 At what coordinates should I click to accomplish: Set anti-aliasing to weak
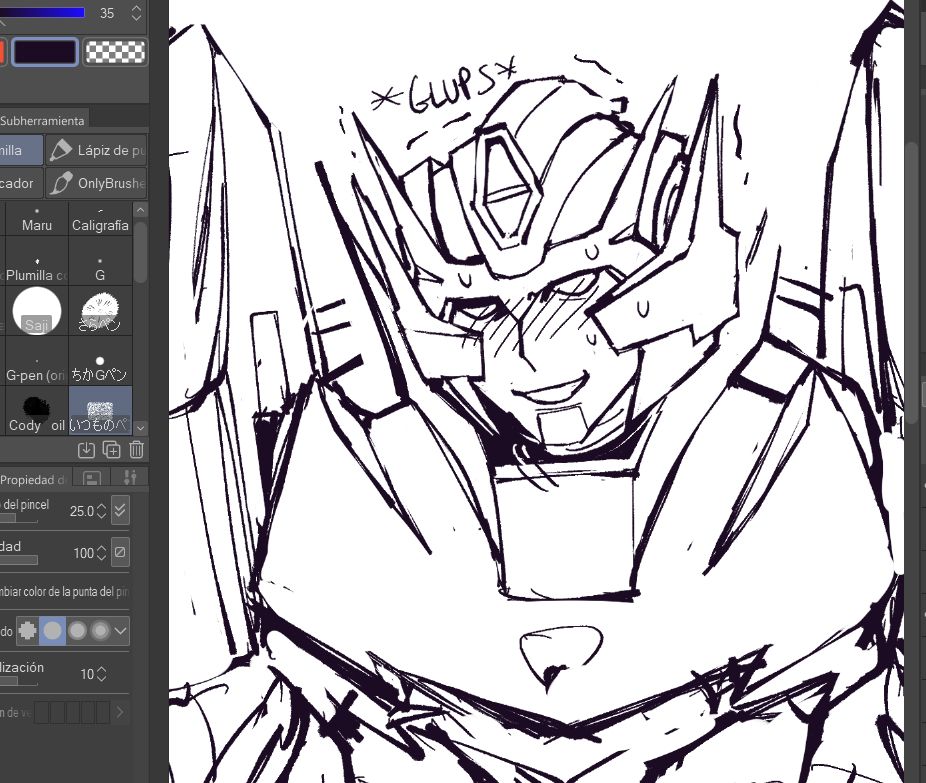tap(53, 631)
